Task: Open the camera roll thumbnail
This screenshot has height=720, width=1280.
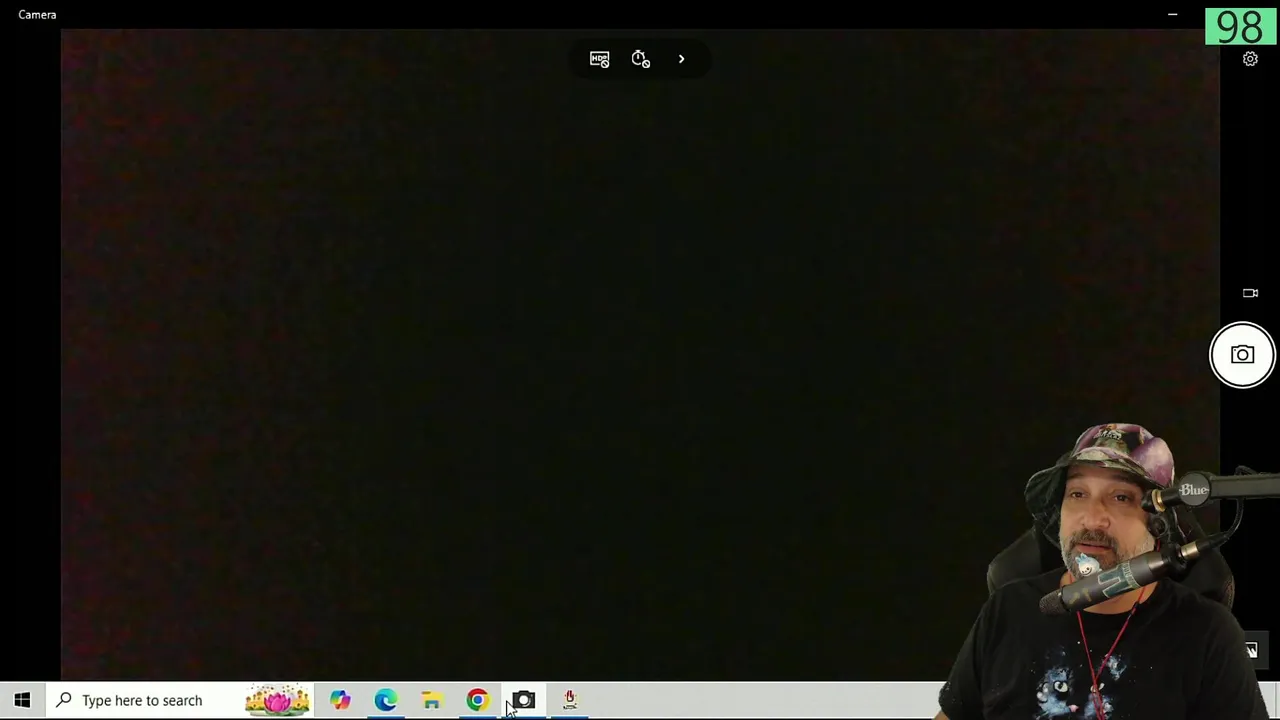Action: point(1251,650)
